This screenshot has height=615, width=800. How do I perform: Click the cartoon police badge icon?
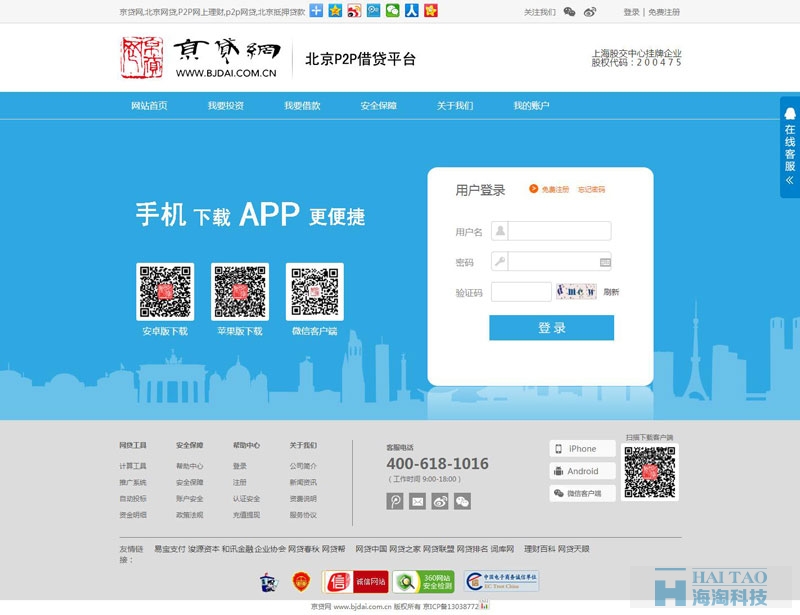click(268, 582)
